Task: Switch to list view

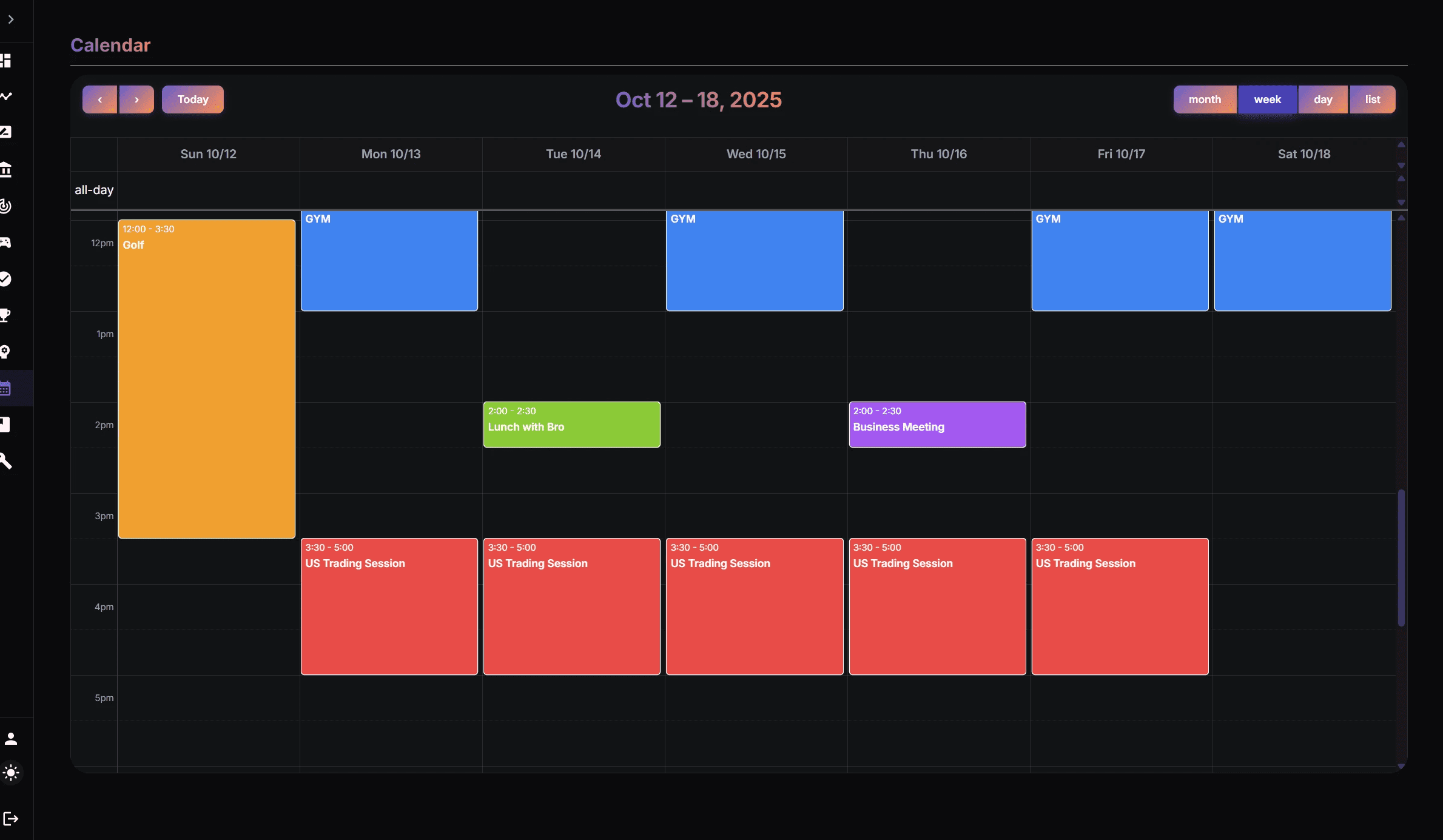Action: pyautogui.click(x=1373, y=99)
